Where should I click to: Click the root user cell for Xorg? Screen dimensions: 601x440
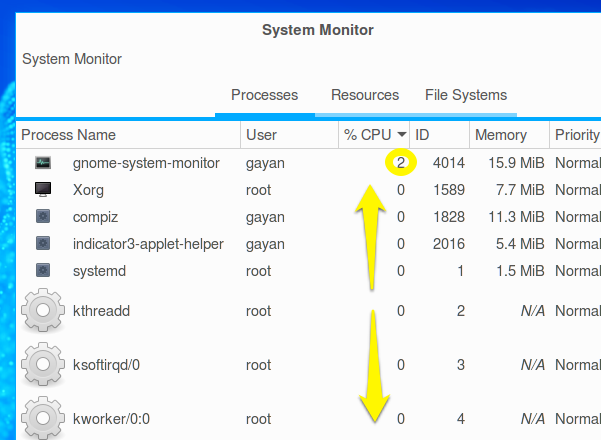coord(258,190)
